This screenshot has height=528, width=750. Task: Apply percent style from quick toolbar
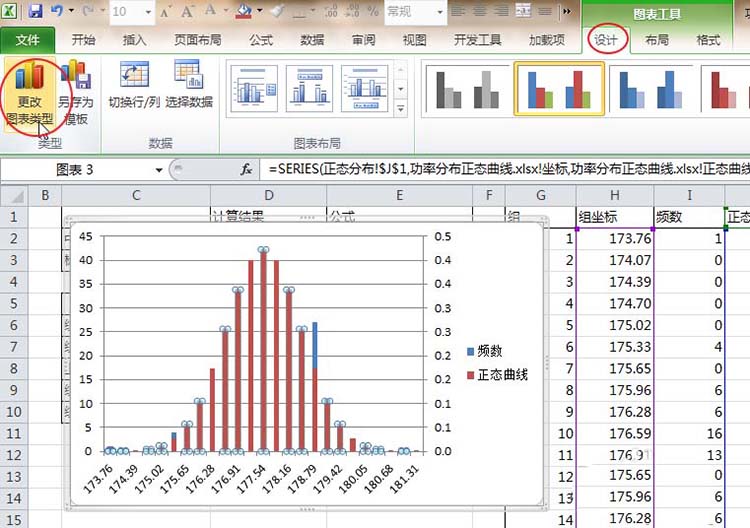pyautogui.click(x=373, y=11)
